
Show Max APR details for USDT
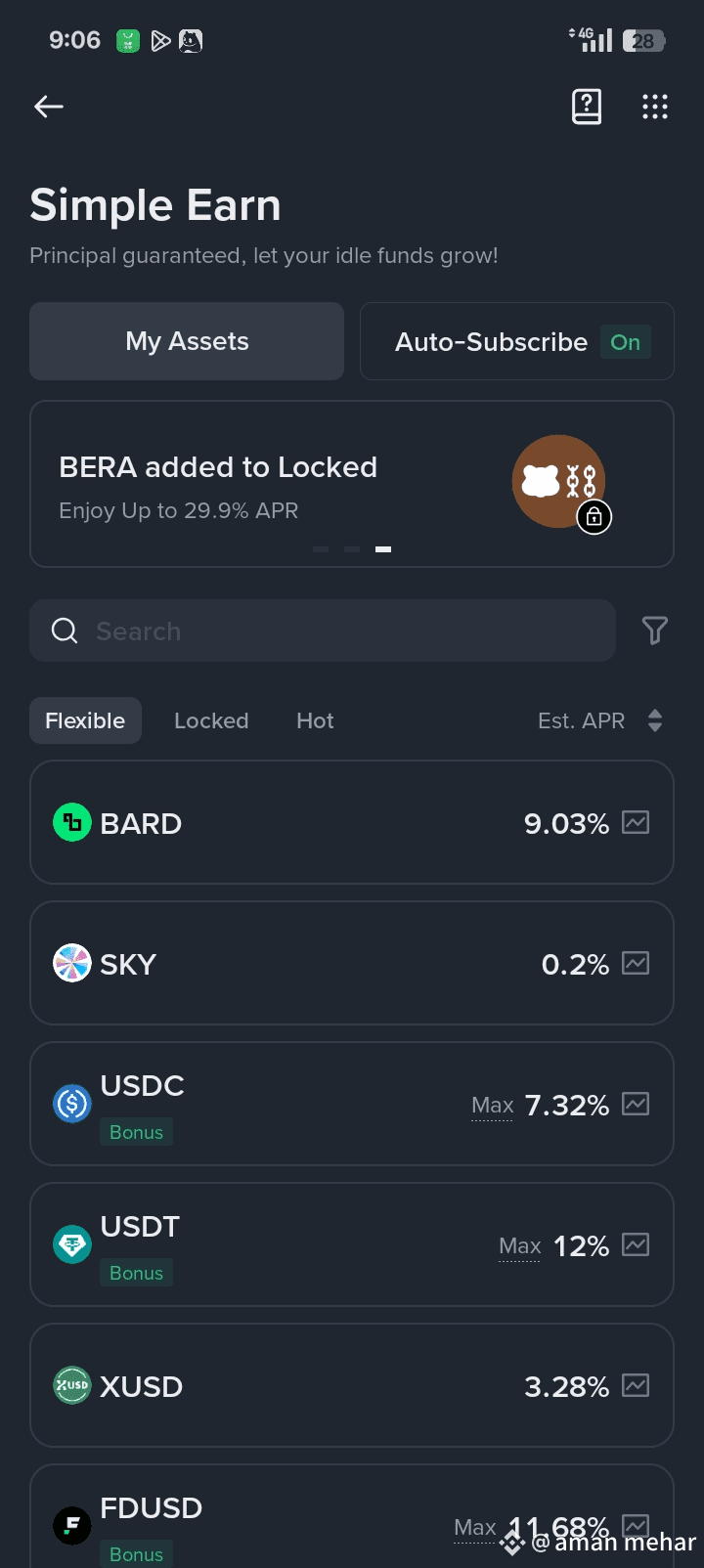[x=519, y=1246]
